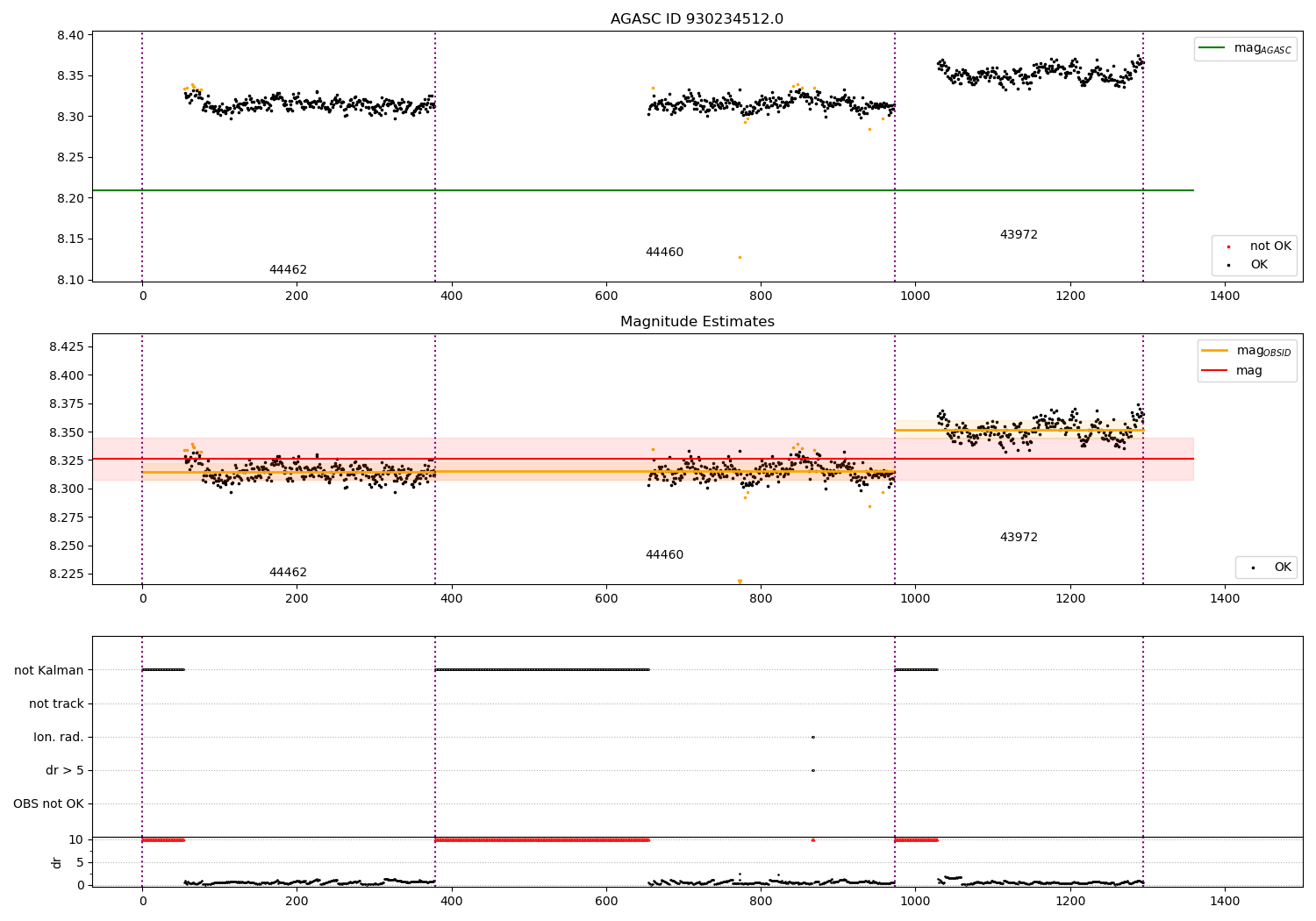1316x921 pixels.
Task: Click the 8.10 y-tick label
Action: pyautogui.click(x=69, y=280)
